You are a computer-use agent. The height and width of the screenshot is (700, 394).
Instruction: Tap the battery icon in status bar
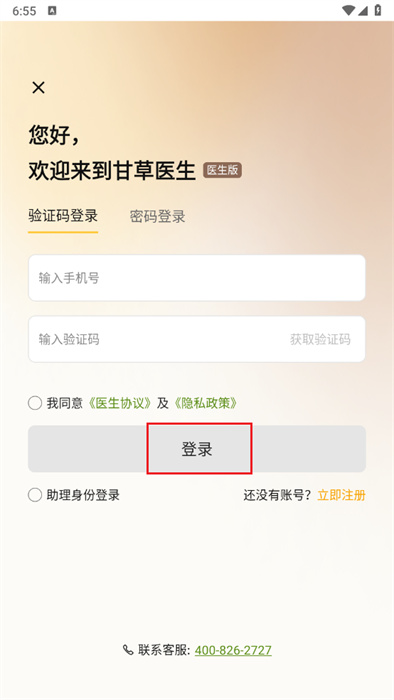(378, 10)
